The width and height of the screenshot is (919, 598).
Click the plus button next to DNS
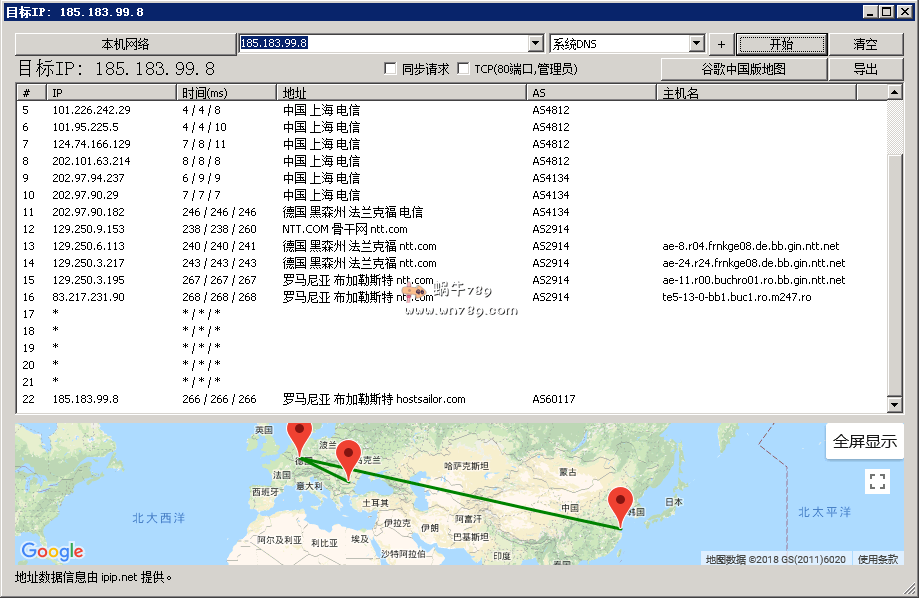coord(721,44)
